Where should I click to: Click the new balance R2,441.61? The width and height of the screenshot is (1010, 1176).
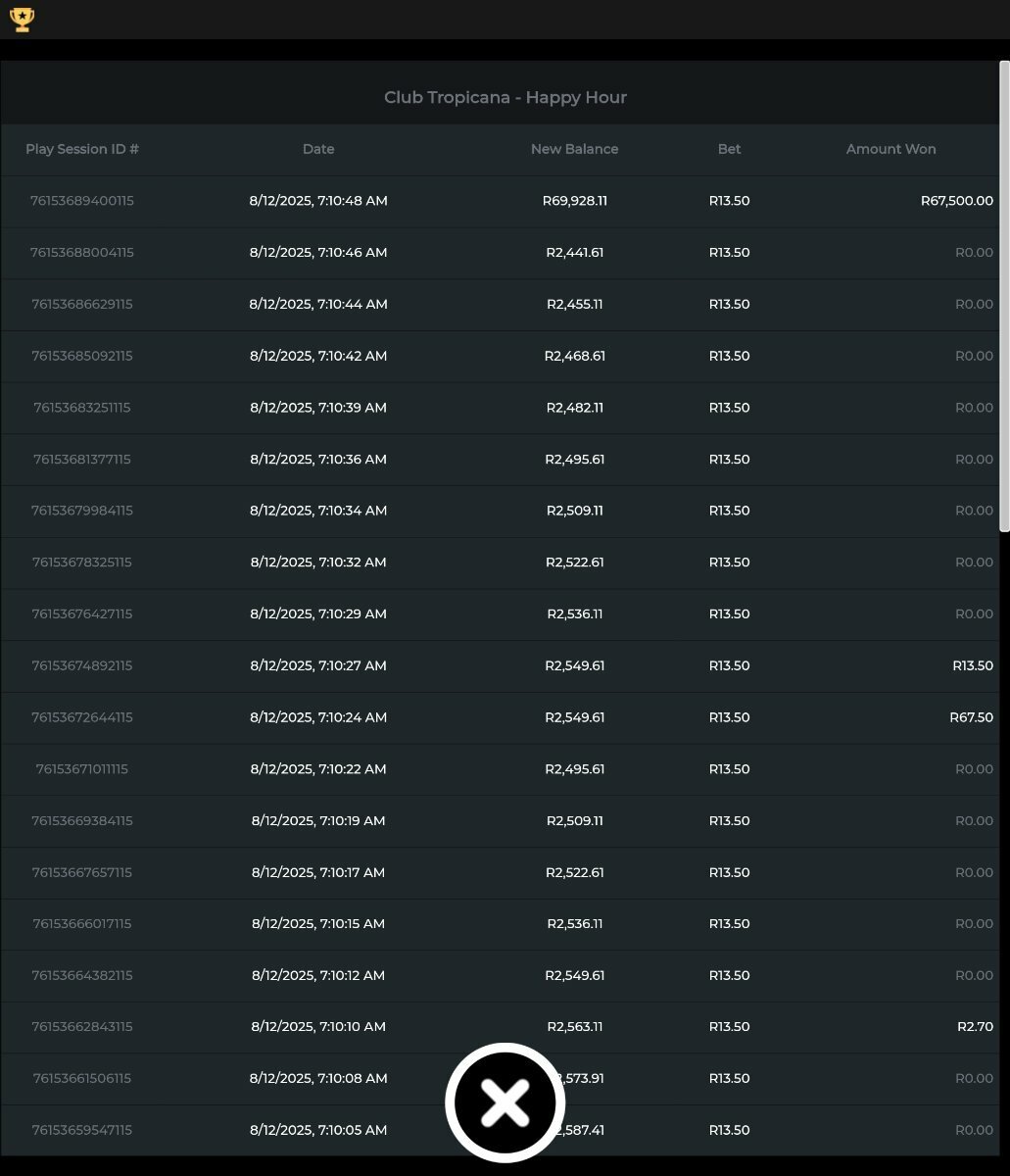click(x=575, y=253)
